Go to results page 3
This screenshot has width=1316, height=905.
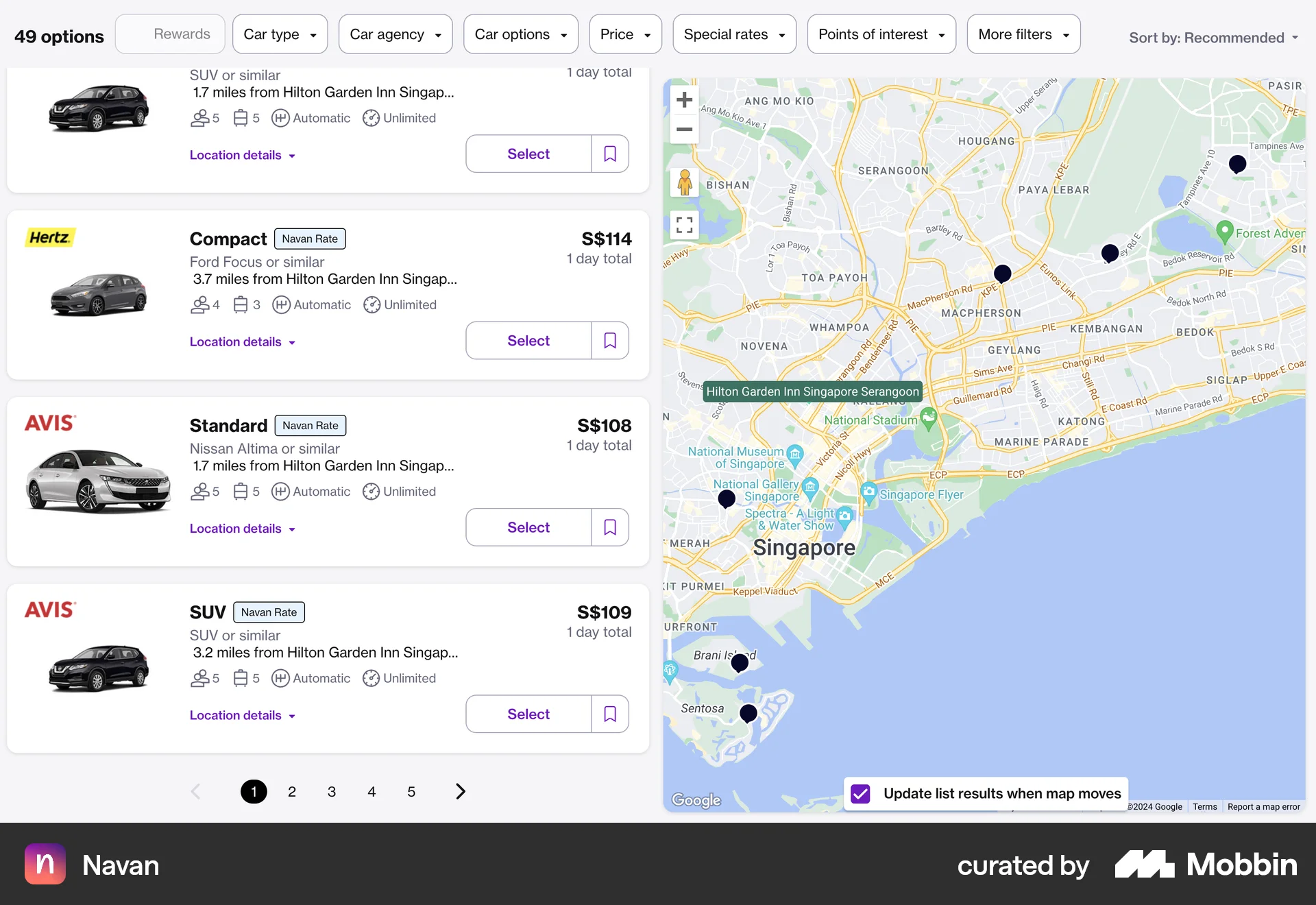pyautogui.click(x=332, y=792)
